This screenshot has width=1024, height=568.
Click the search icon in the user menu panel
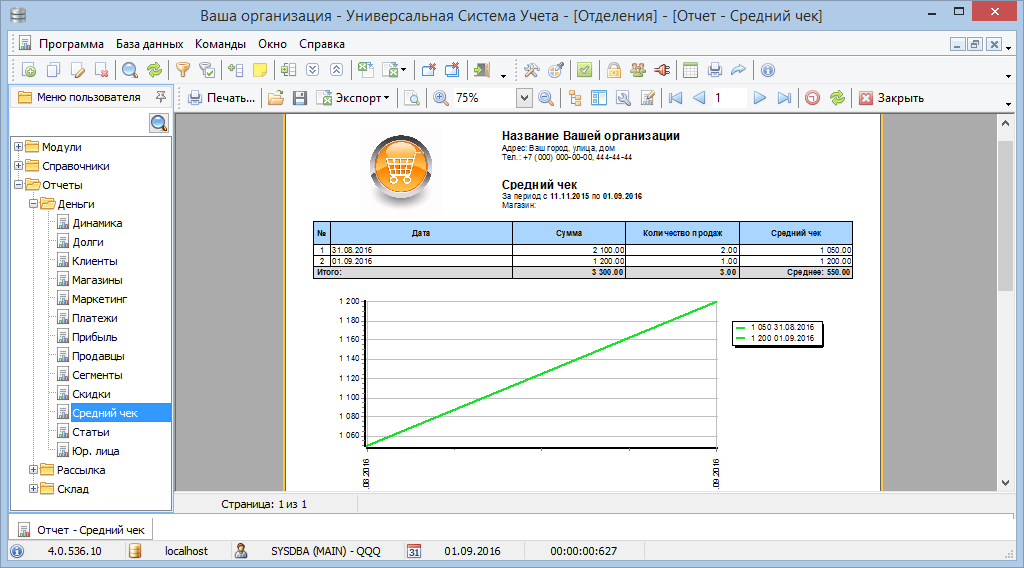pos(159,123)
